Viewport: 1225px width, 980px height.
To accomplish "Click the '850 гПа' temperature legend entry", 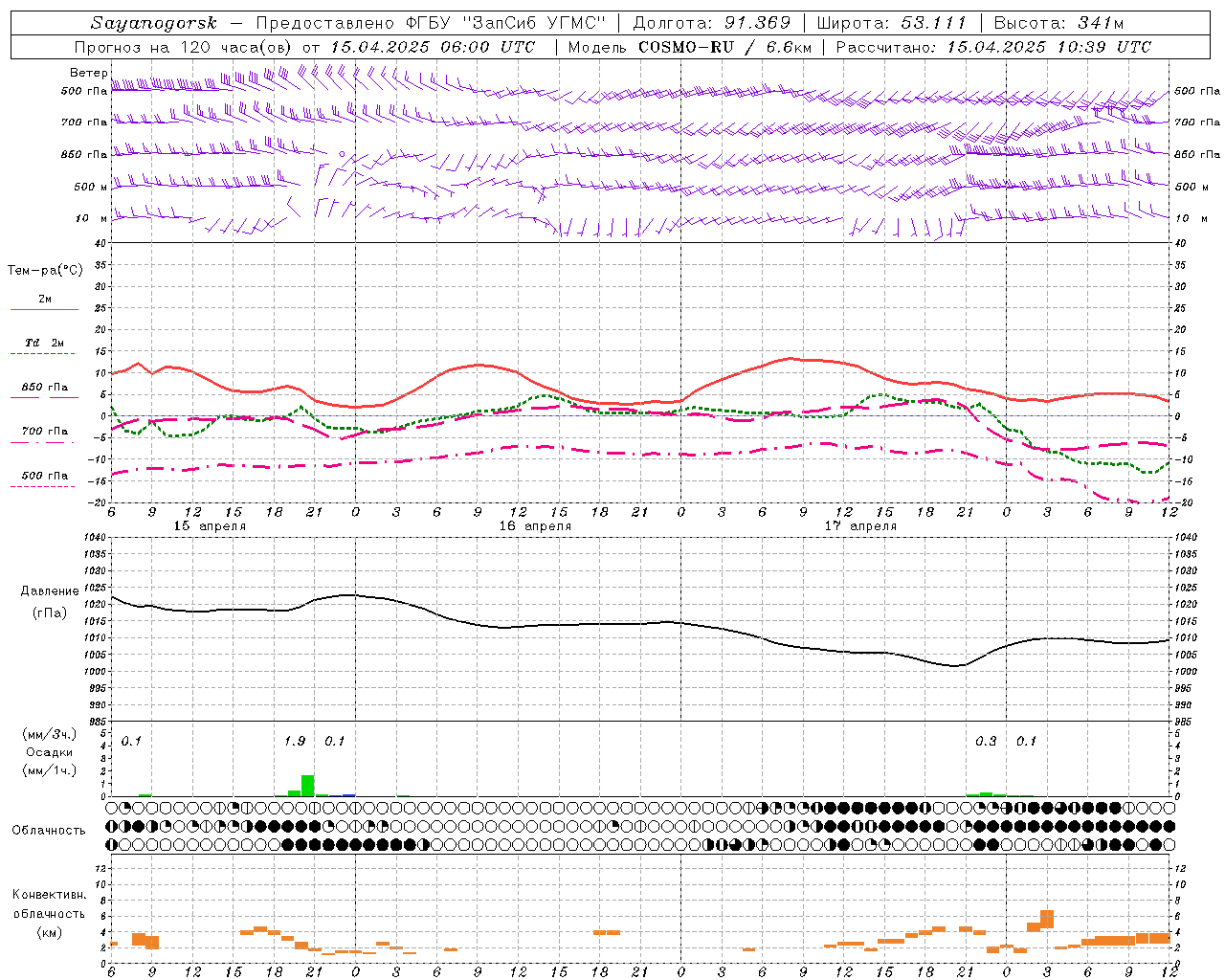I will tap(44, 388).
